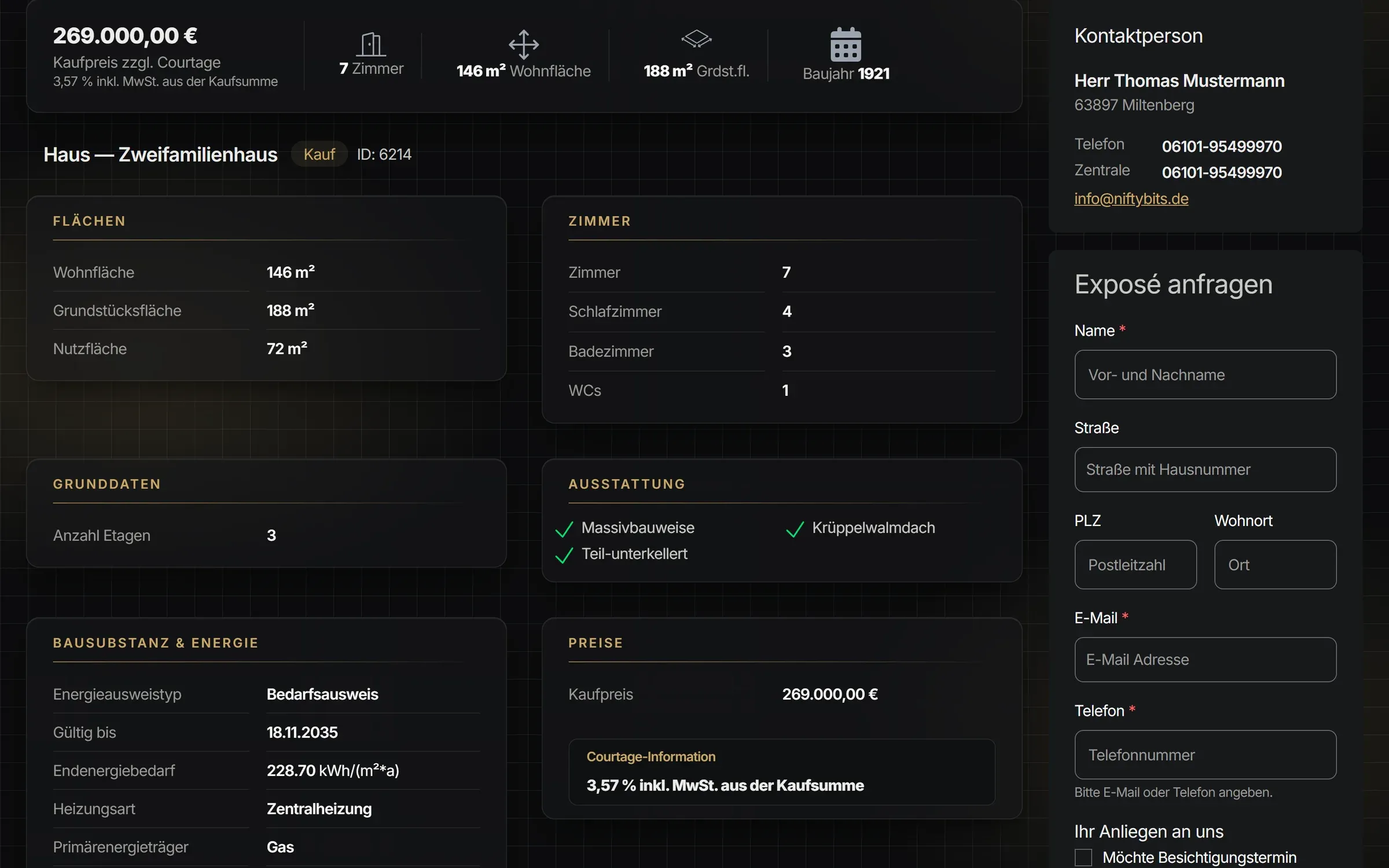
Task: Click the name Herr Thomas Mustermann
Action: (x=1179, y=80)
